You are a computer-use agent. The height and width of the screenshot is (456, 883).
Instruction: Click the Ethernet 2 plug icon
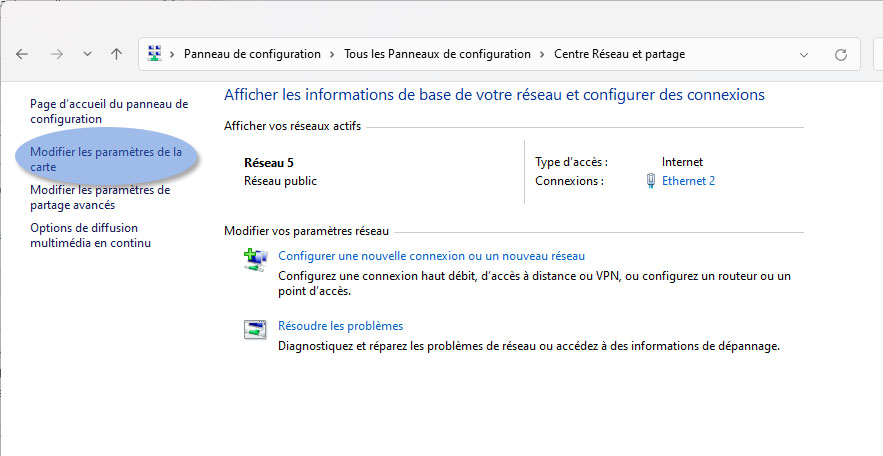pos(650,181)
